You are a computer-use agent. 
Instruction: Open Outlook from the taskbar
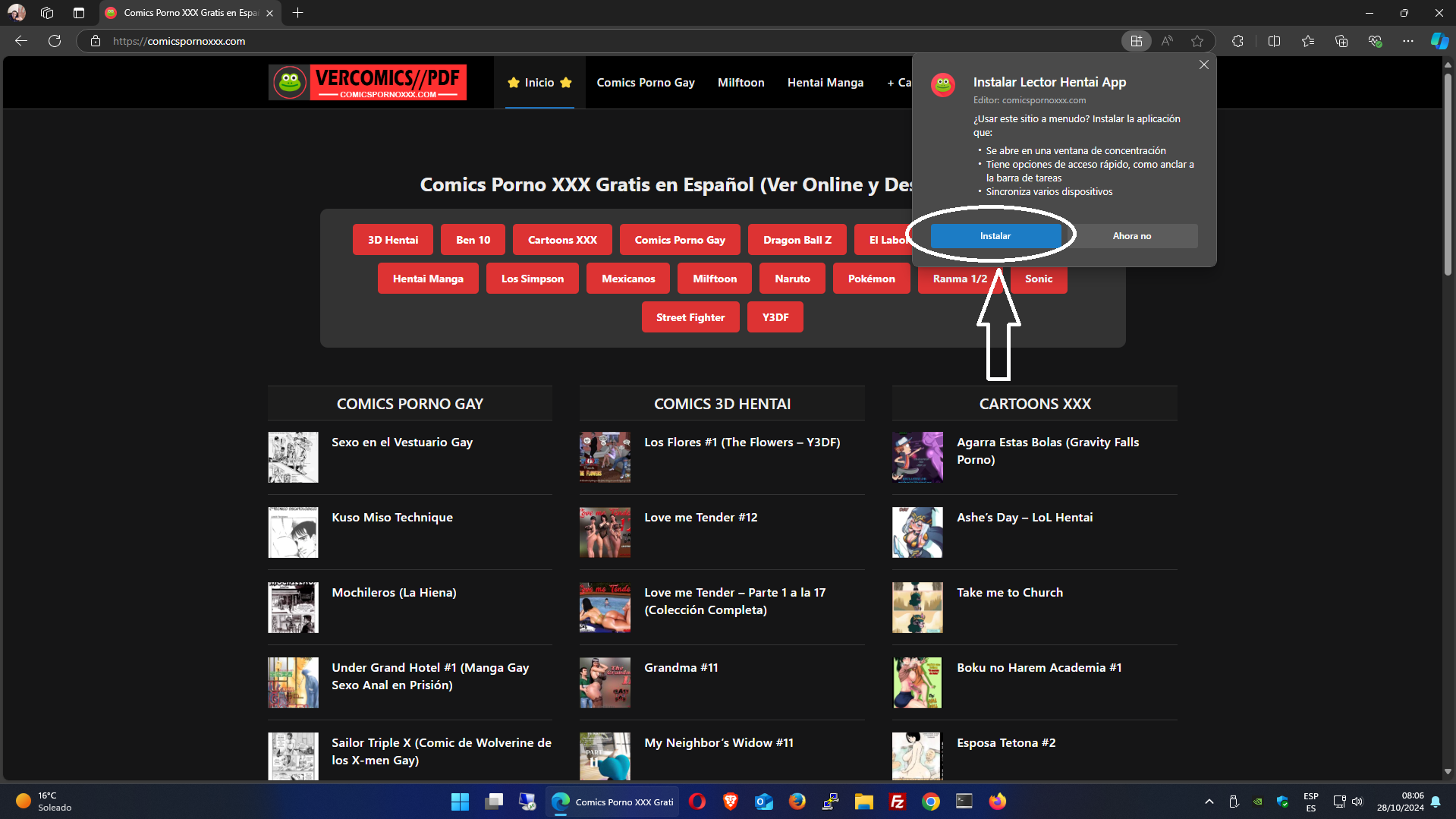(x=764, y=802)
